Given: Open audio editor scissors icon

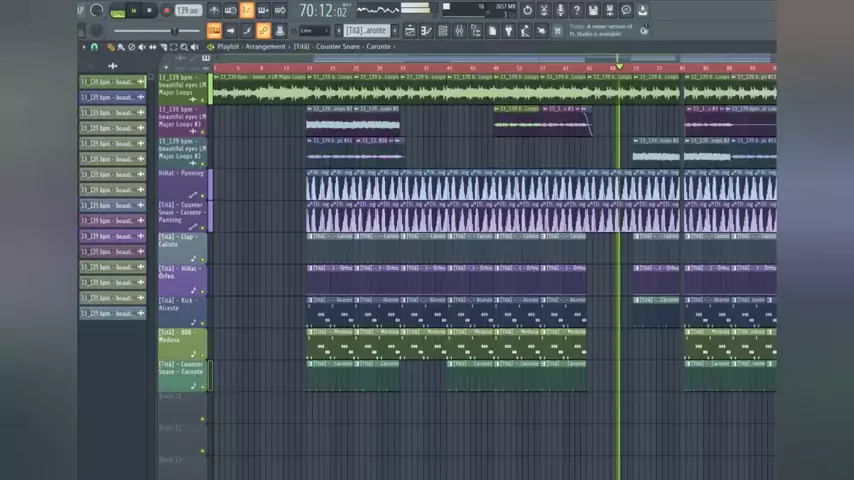Looking at the screenshot, I should (x=544, y=10).
